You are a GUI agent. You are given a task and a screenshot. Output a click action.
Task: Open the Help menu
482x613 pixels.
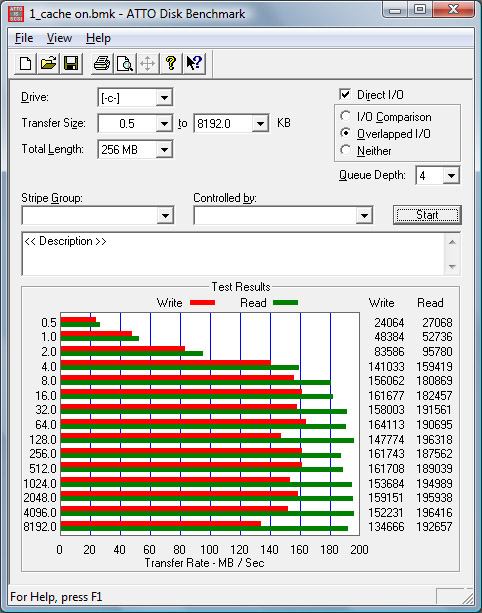coord(98,38)
